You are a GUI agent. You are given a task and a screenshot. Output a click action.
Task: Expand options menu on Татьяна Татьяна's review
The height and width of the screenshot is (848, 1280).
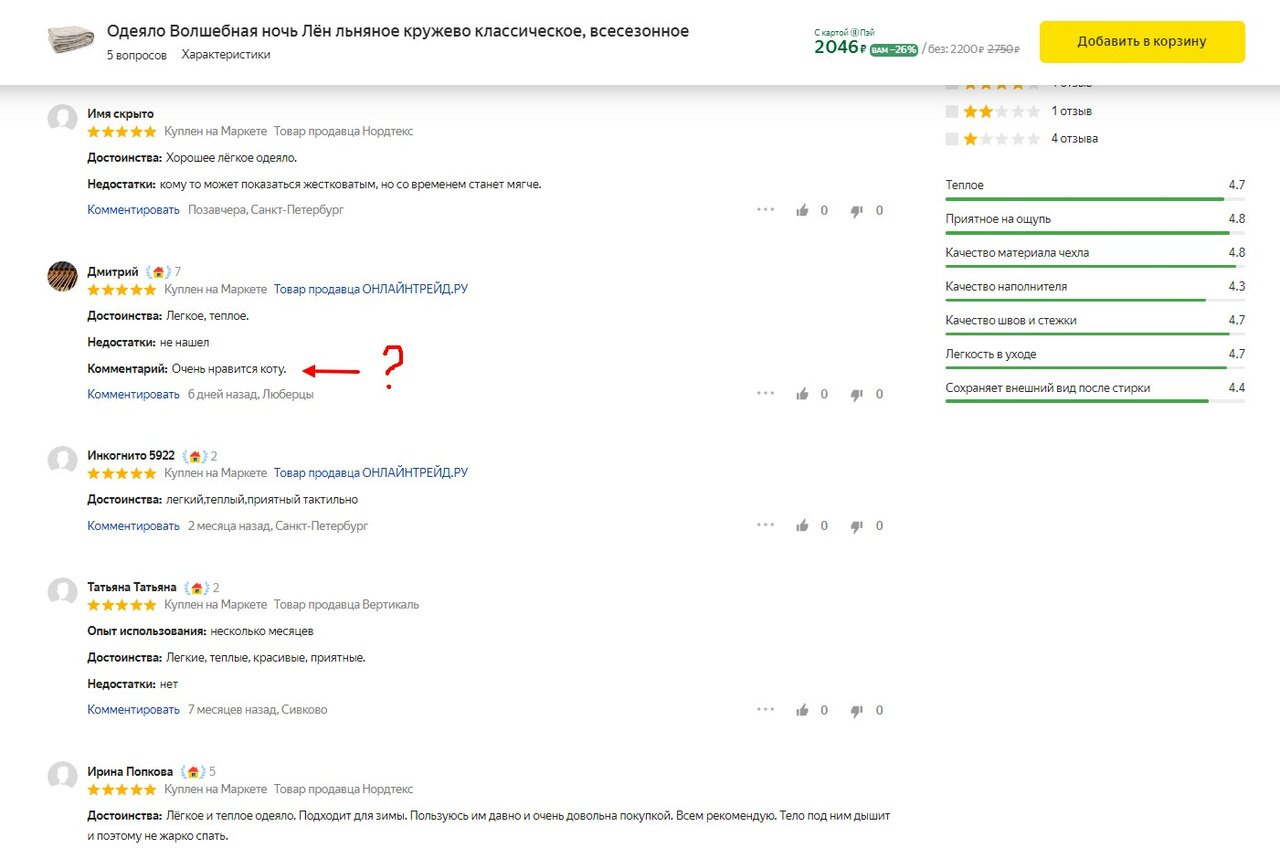click(766, 710)
